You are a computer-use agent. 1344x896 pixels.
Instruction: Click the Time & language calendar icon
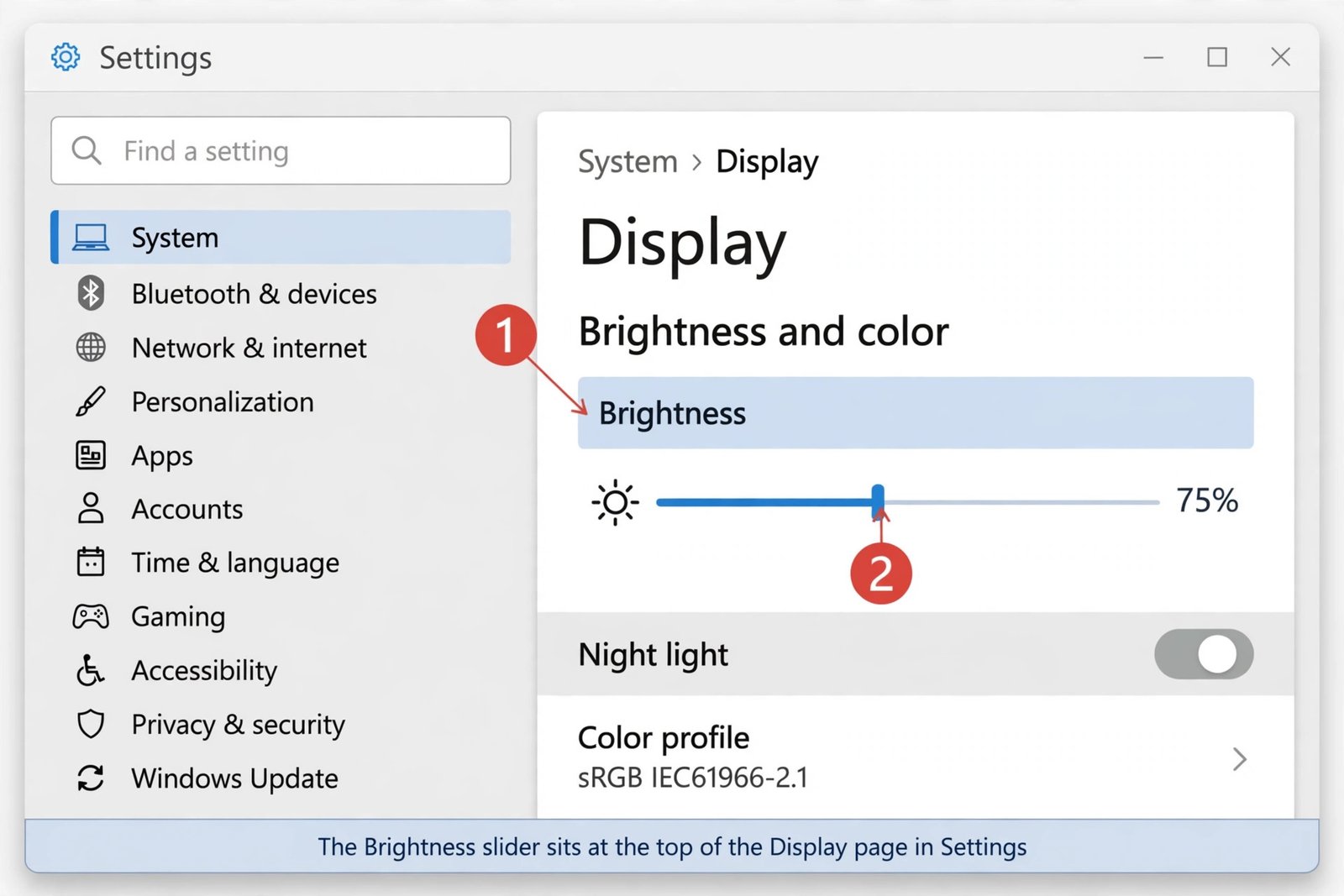coord(91,561)
